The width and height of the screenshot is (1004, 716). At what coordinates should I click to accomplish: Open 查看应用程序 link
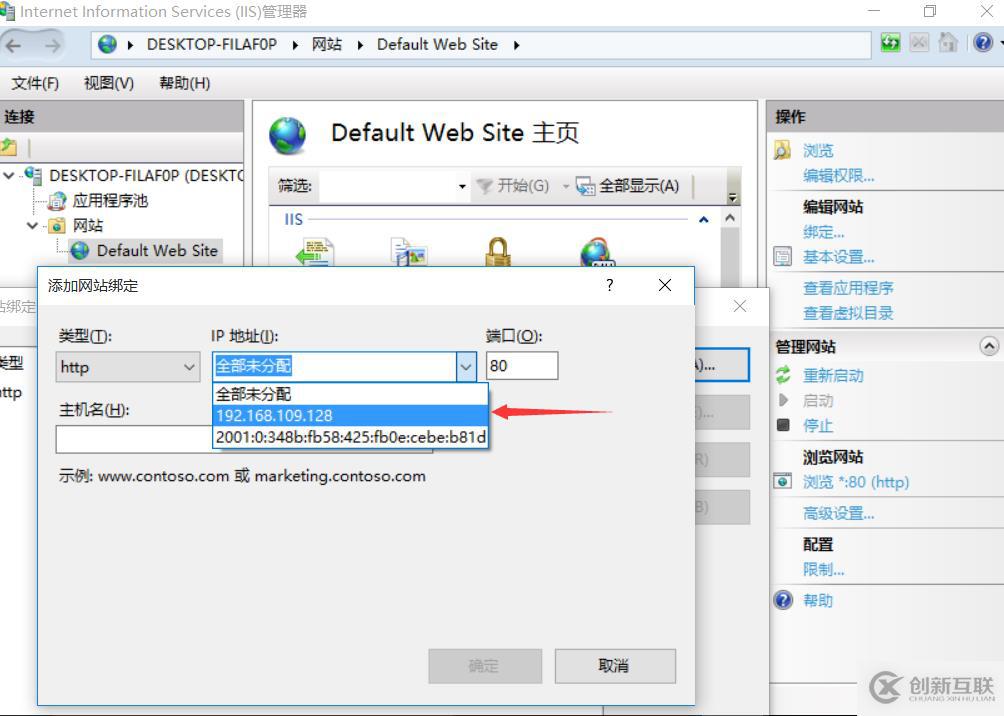click(x=848, y=288)
